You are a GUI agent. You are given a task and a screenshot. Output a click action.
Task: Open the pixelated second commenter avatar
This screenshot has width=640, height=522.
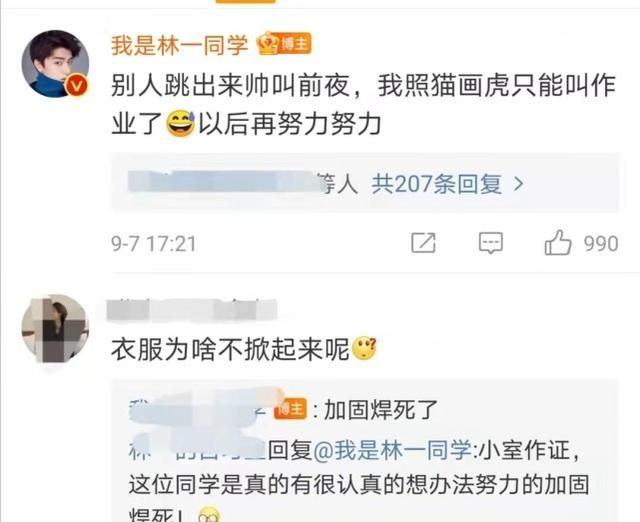click(x=55, y=329)
